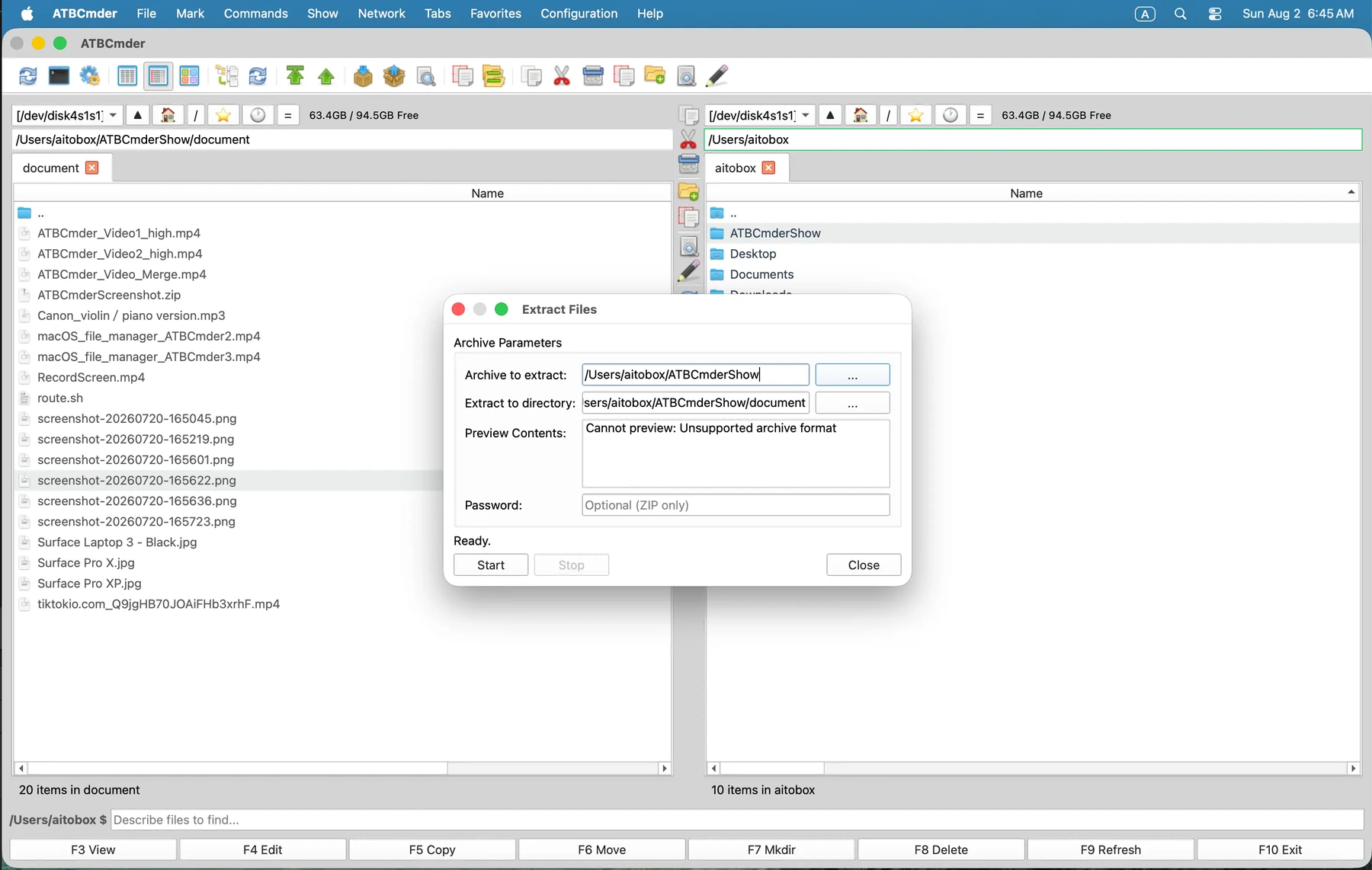This screenshot has height=870, width=1372.
Task: Open settings via the gear toolbar icon
Action: click(x=90, y=76)
